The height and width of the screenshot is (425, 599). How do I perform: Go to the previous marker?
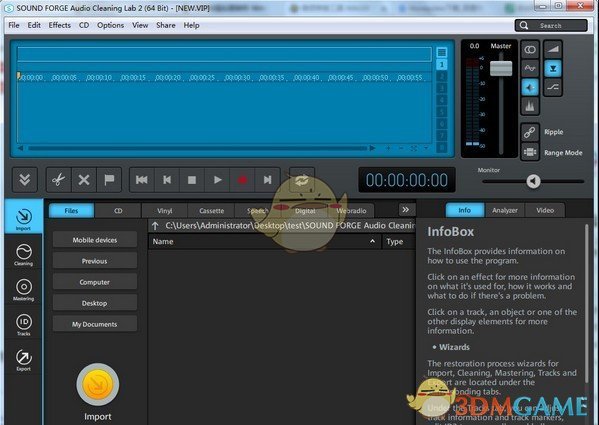coord(167,179)
